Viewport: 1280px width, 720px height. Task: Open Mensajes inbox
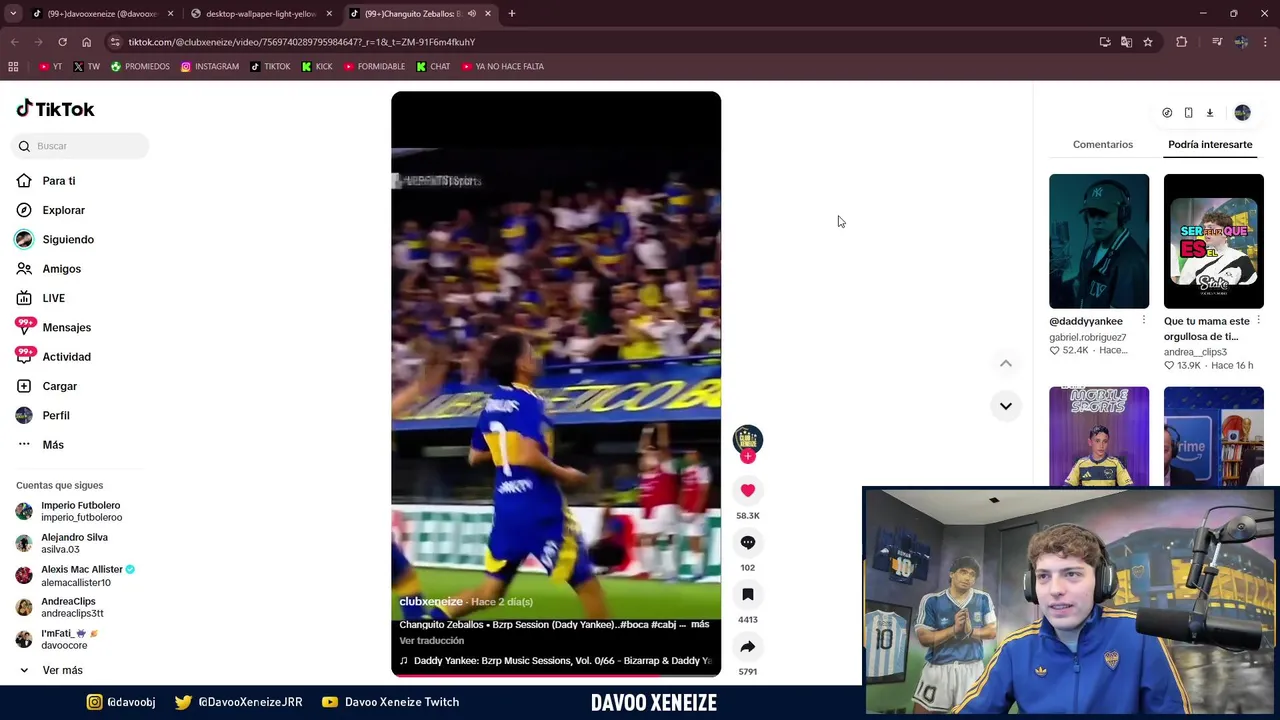click(67, 327)
